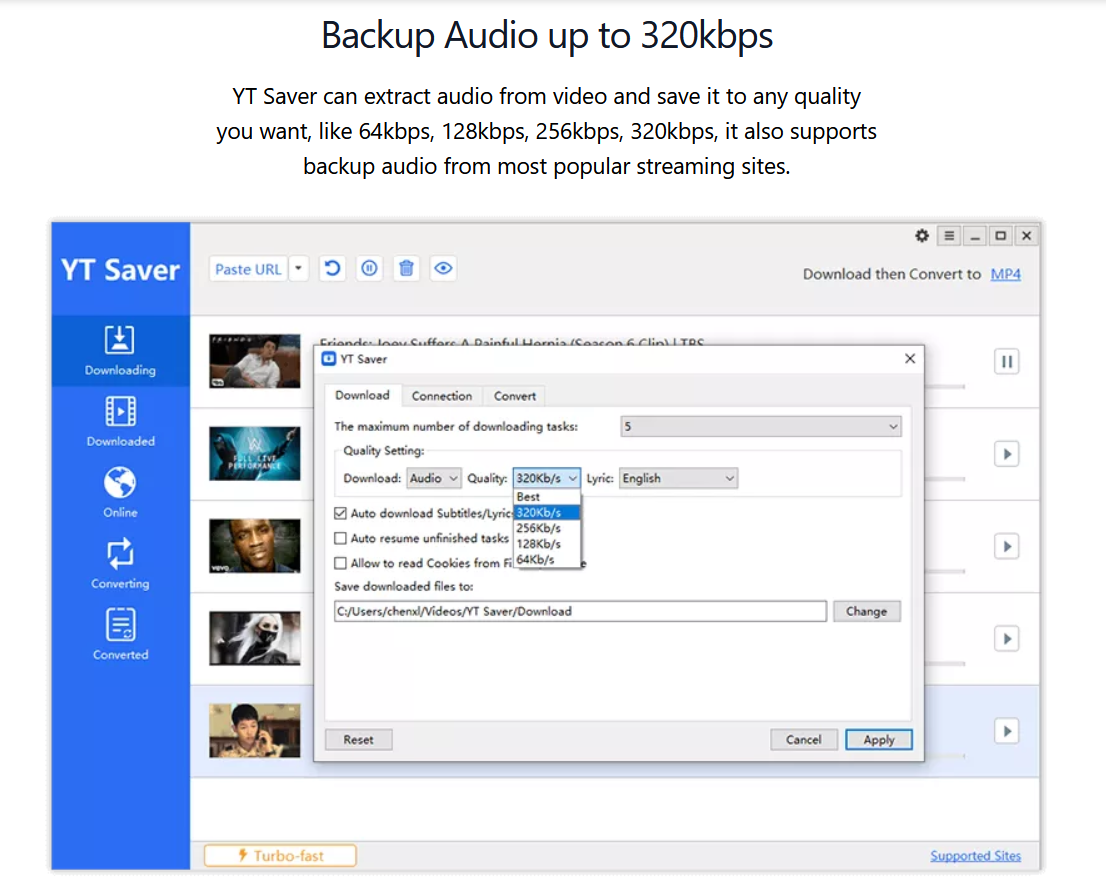Screen dimensions: 1106x877
Task: Open the Downloaded section in sidebar
Action: 120,422
